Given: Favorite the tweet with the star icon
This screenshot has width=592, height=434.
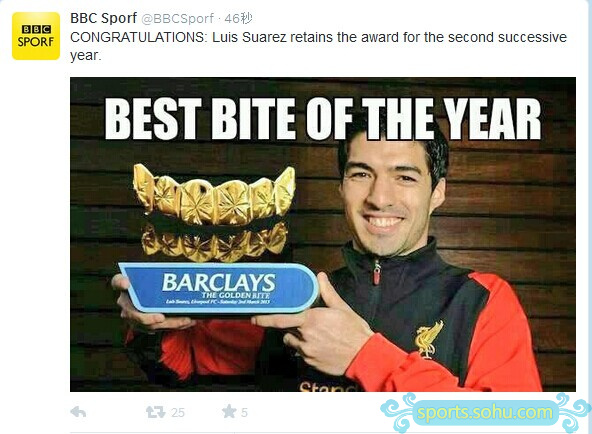Looking at the screenshot, I should 229,411.
